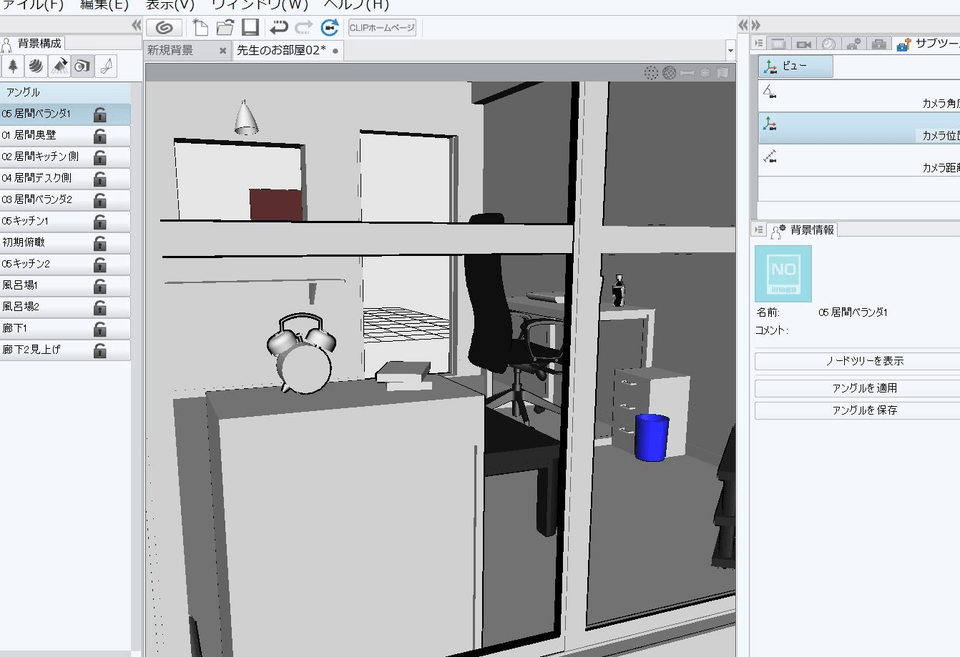The height and width of the screenshot is (657, 960).
Task: Switch to the 新規背景 document tab
Action: pos(171,50)
